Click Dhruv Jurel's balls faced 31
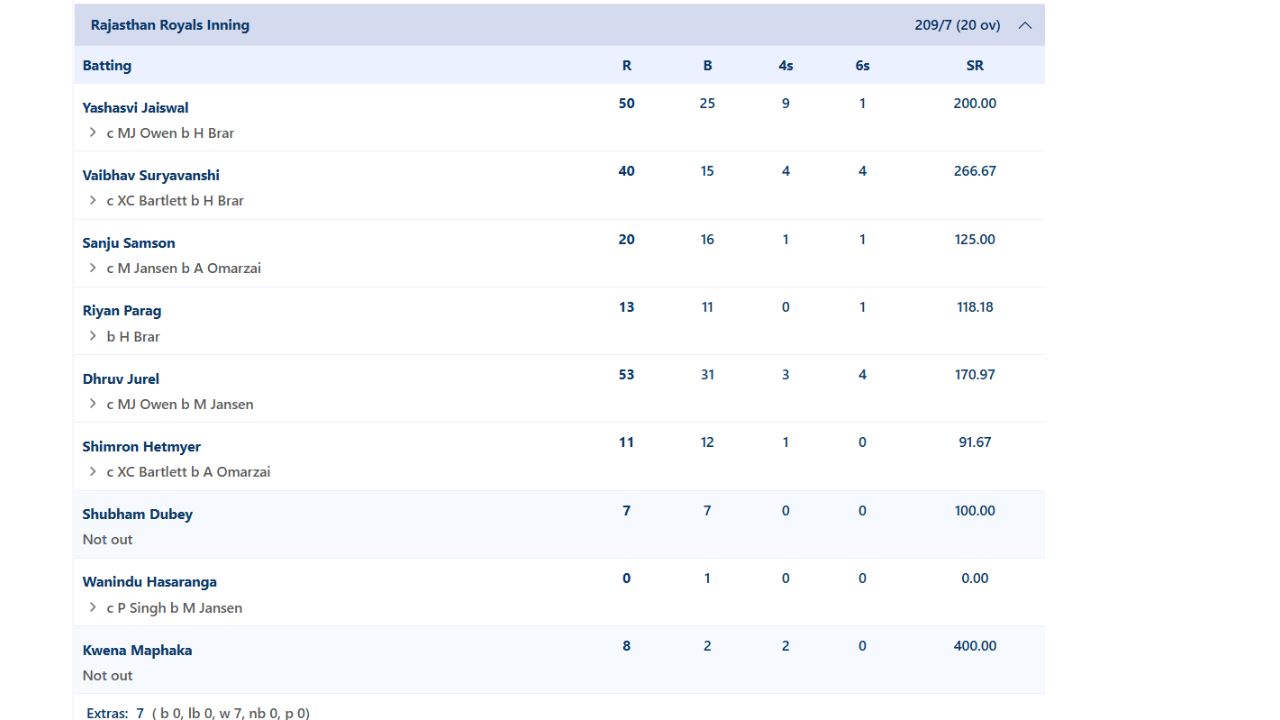 point(707,374)
